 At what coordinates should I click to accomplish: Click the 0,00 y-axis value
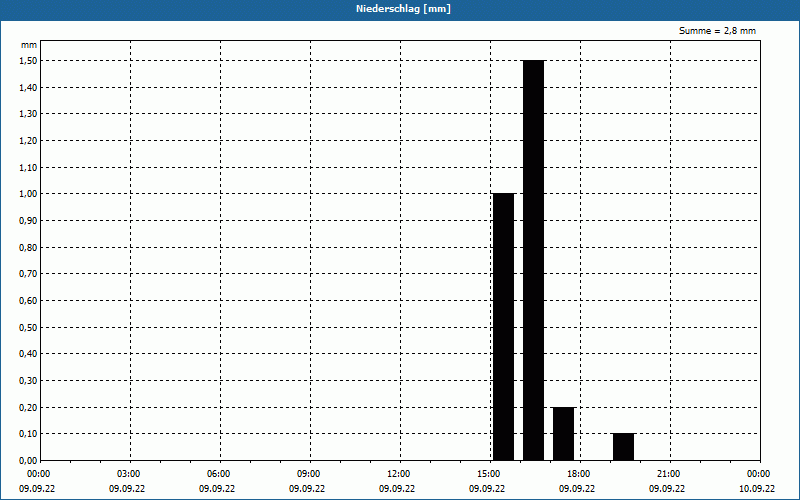tap(28, 461)
